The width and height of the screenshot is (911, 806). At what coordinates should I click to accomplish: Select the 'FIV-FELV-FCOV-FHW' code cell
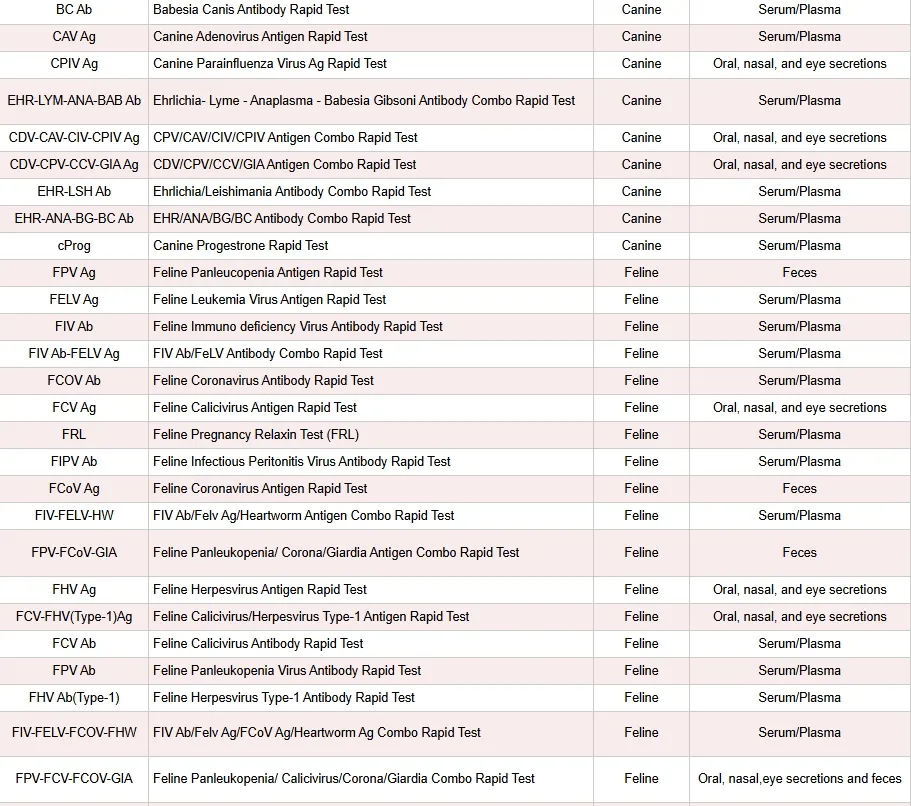74,733
